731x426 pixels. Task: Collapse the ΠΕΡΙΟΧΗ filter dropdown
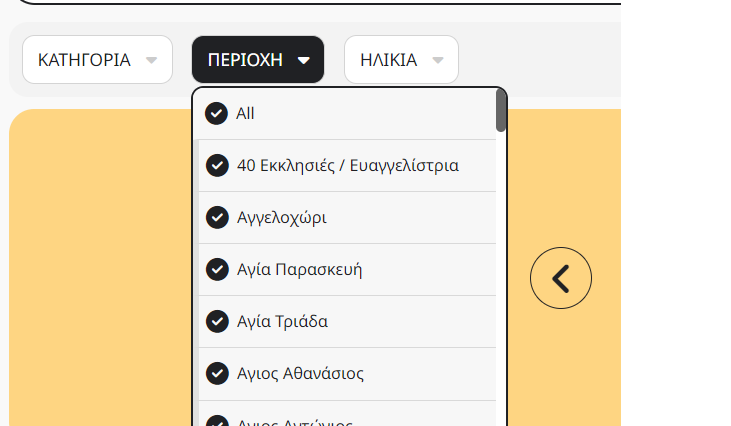(x=258, y=60)
